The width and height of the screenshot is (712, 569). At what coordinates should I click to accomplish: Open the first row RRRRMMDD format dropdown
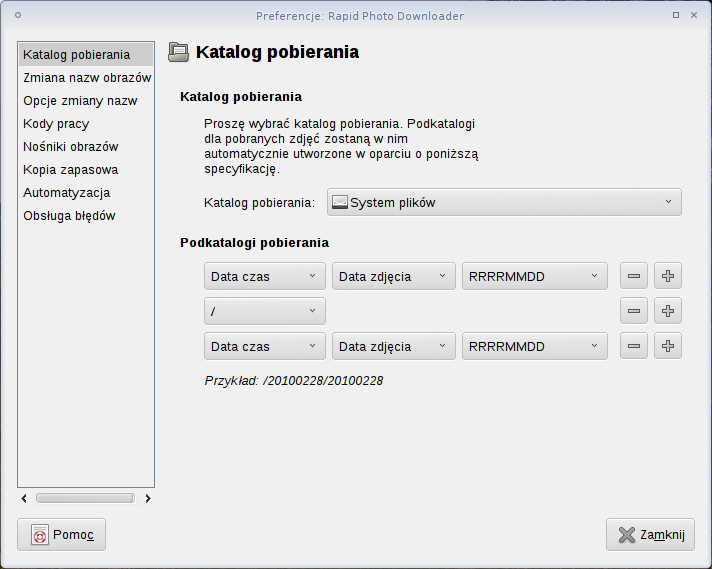(534, 276)
